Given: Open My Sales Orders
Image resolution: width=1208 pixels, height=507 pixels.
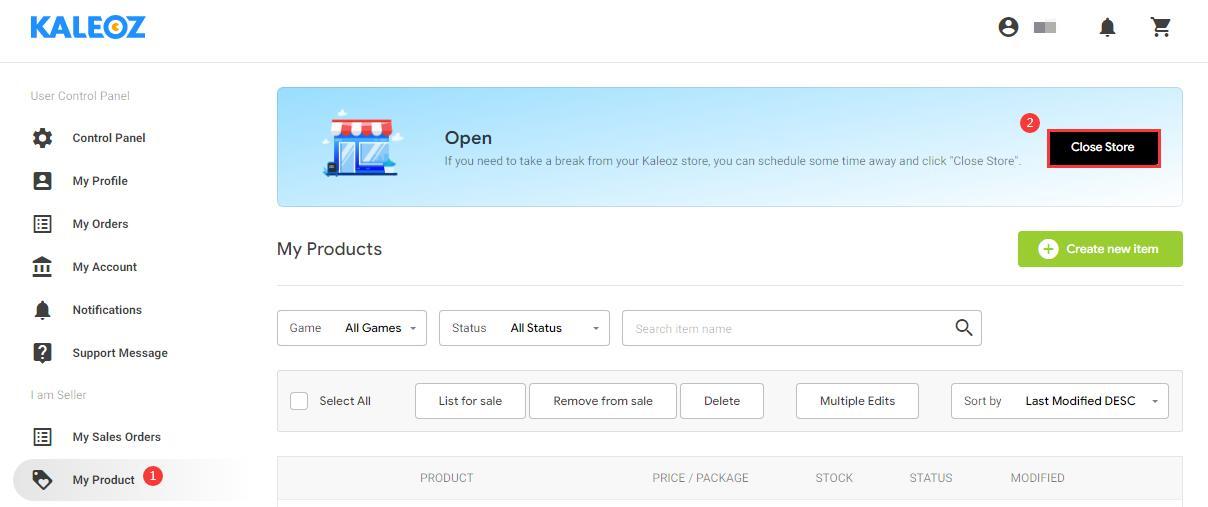Looking at the screenshot, I should (116, 437).
